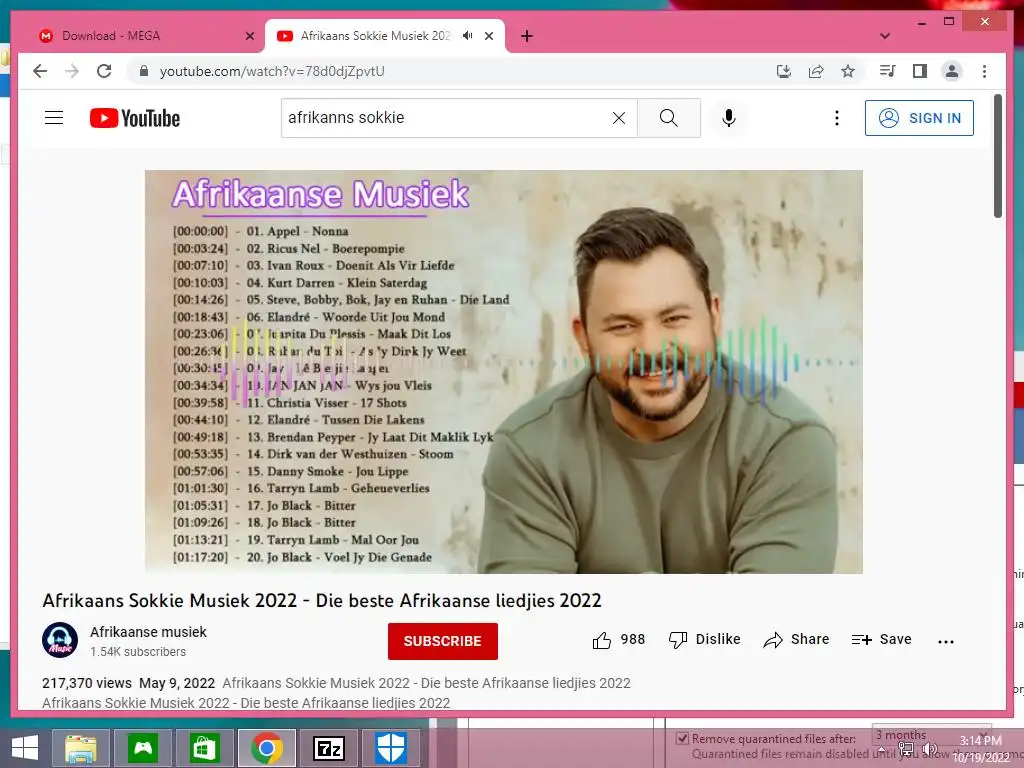Screen dimensions: 1024x768
Task: Go forward with the browser forward arrow
Action: click(x=72, y=71)
